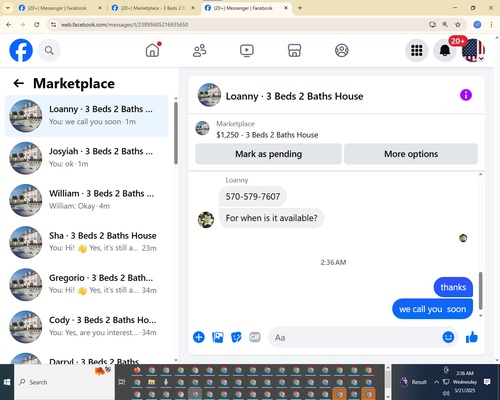Click the Windows taskbar Search box
This screenshot has height=400, width=500.
tap(64, 382)
